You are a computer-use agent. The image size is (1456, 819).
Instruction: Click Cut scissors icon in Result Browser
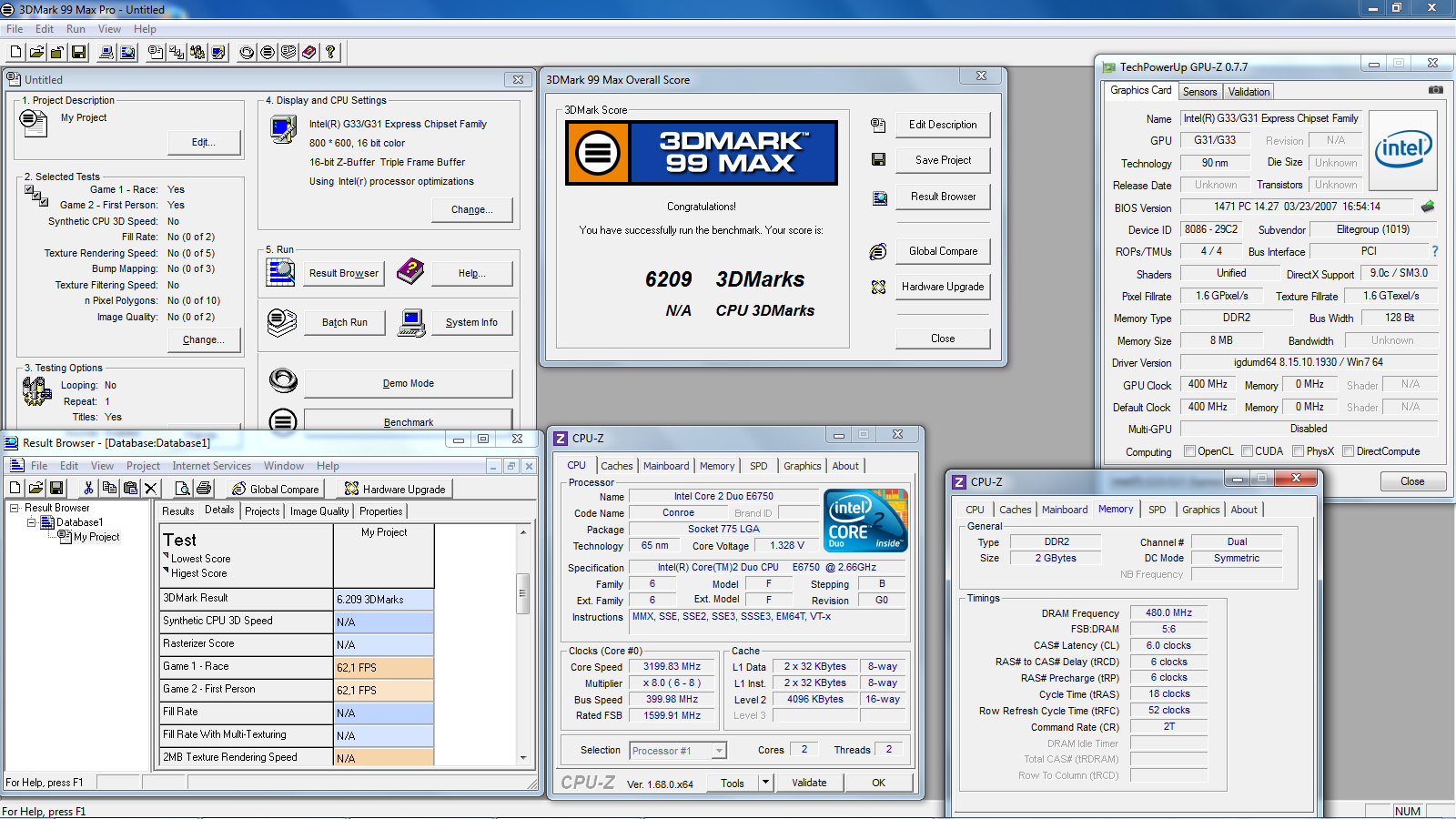click(88, 489)
